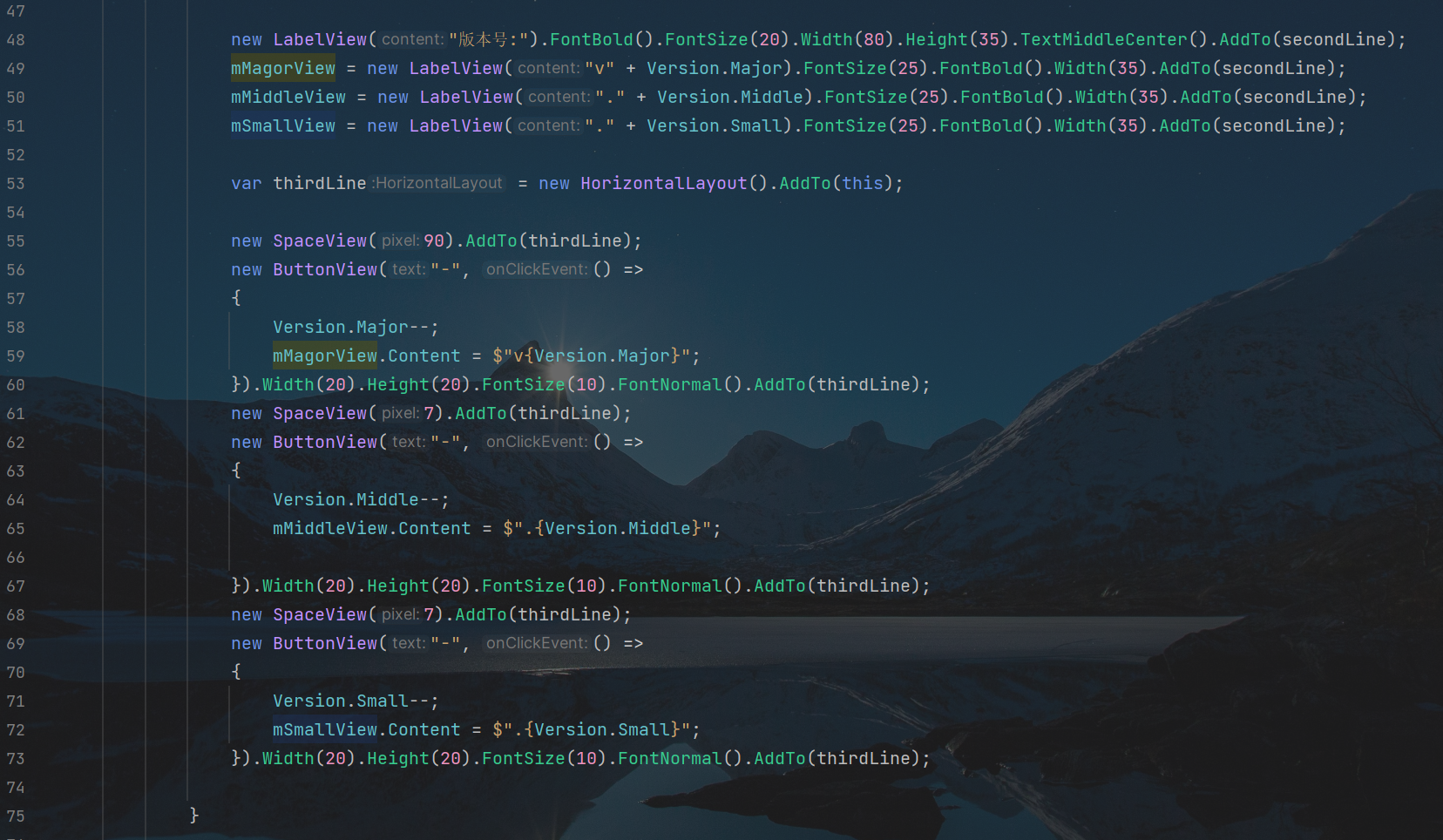Click Height(35) on line 48
The image size is (1443, 840).
click(958, 39)
